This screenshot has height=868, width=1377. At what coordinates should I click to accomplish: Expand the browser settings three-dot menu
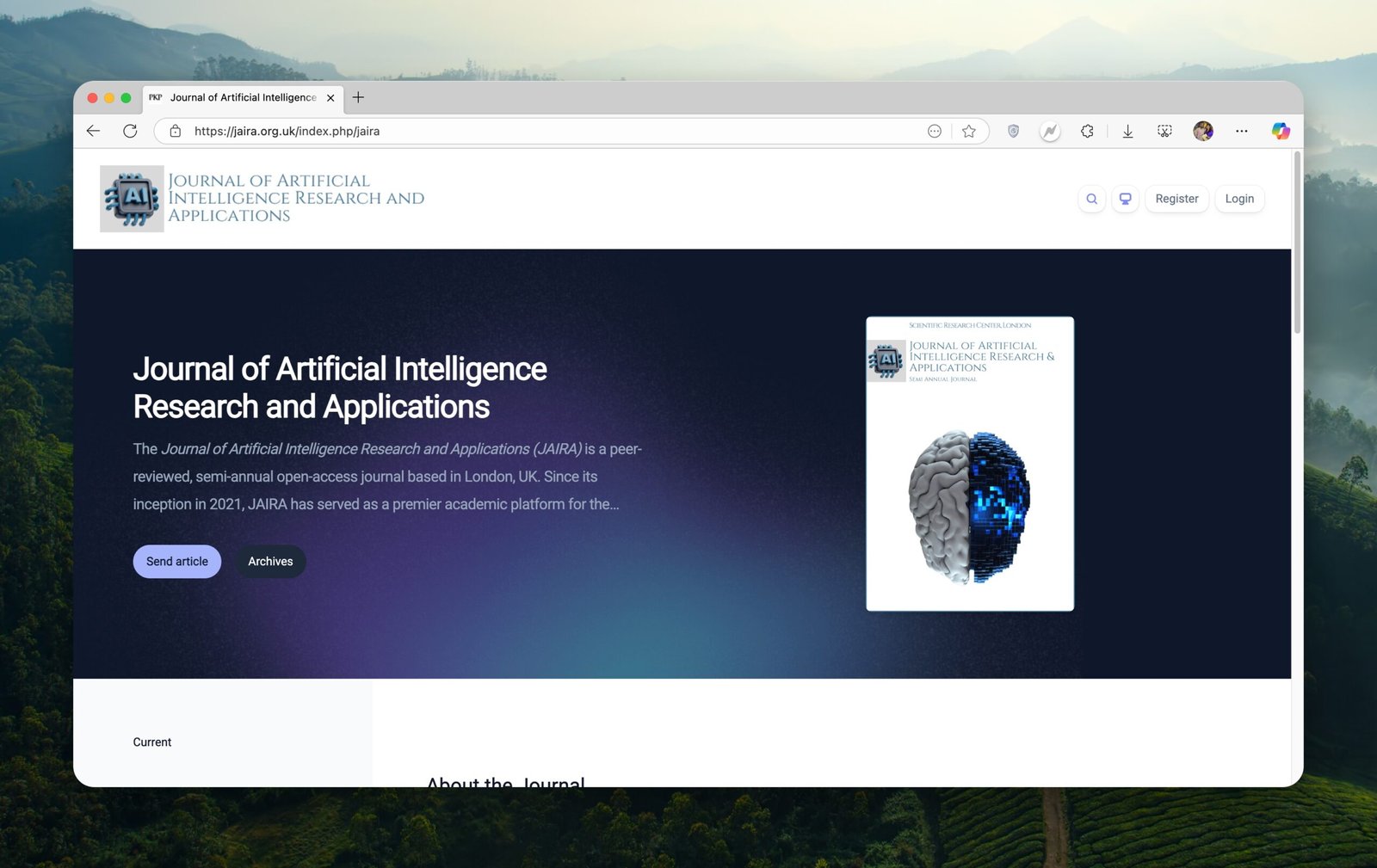pos(1241,131)
